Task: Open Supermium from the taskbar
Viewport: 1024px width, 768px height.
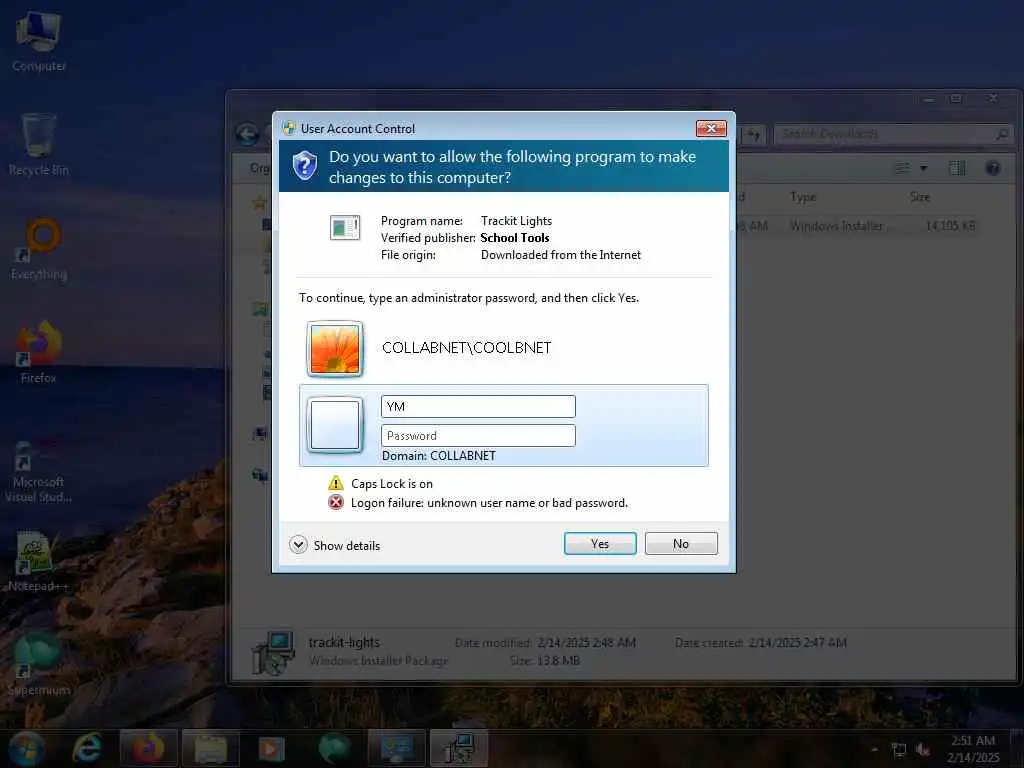Action: pyautogui.click(x=334, y=748)
